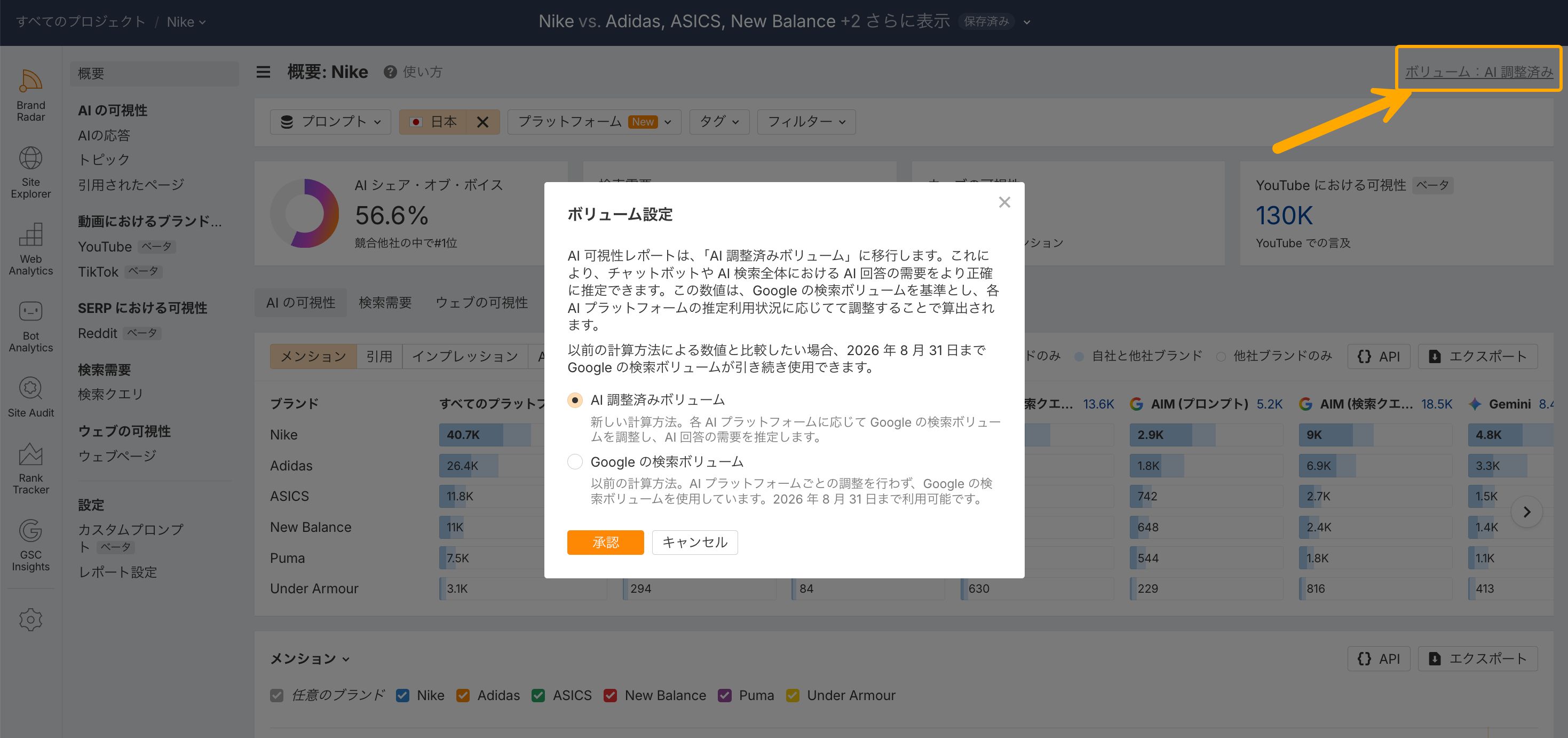Open GSC Insights icon

click(x=30, y=545)
